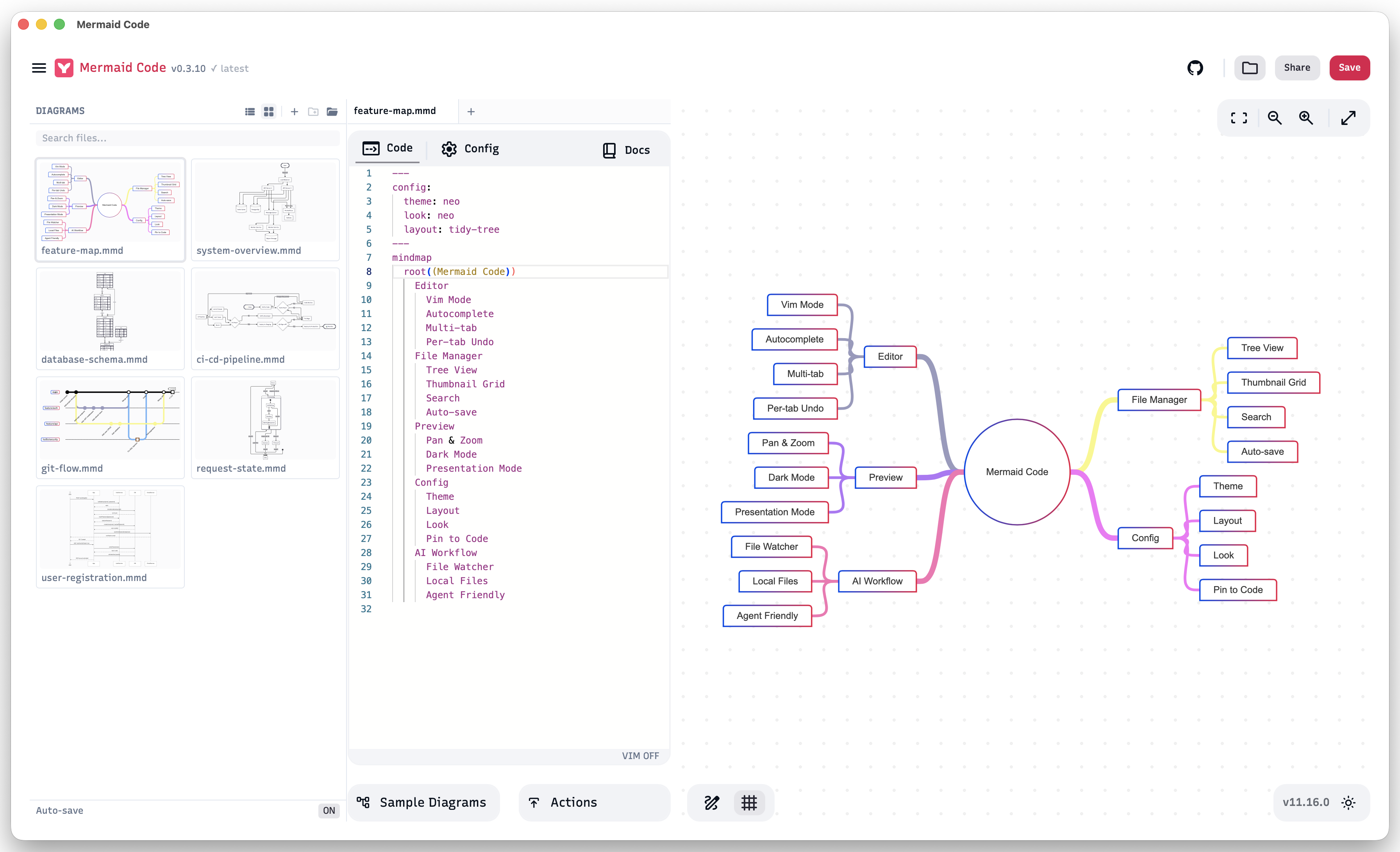Click the folder button in header
1400x852 pixels.
click(1250, 68)
